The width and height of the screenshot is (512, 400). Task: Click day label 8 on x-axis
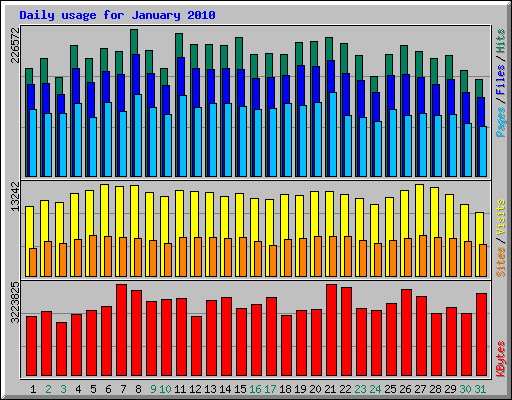coord(138,389)
